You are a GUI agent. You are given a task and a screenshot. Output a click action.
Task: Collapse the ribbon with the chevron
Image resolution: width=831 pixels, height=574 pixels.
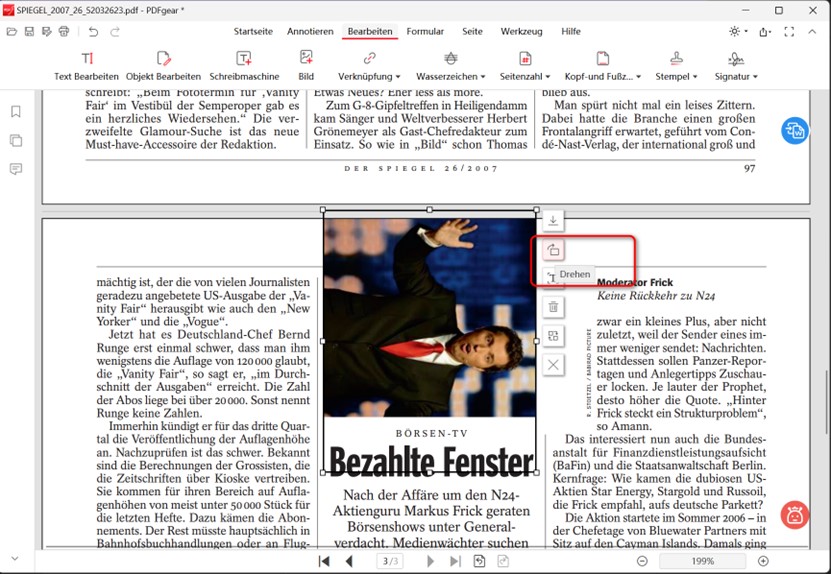point(812,32)
